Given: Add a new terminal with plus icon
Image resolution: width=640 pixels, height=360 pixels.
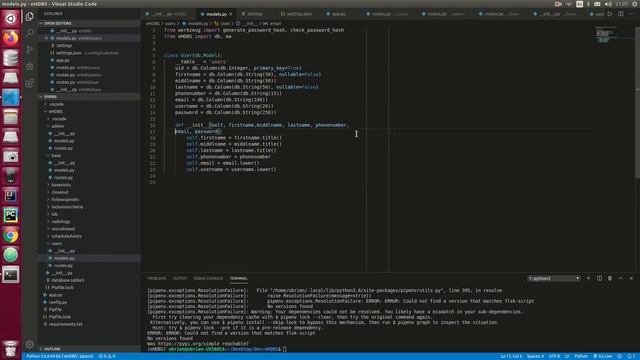Looking at the screenshot, I should (x=588, y=278).
